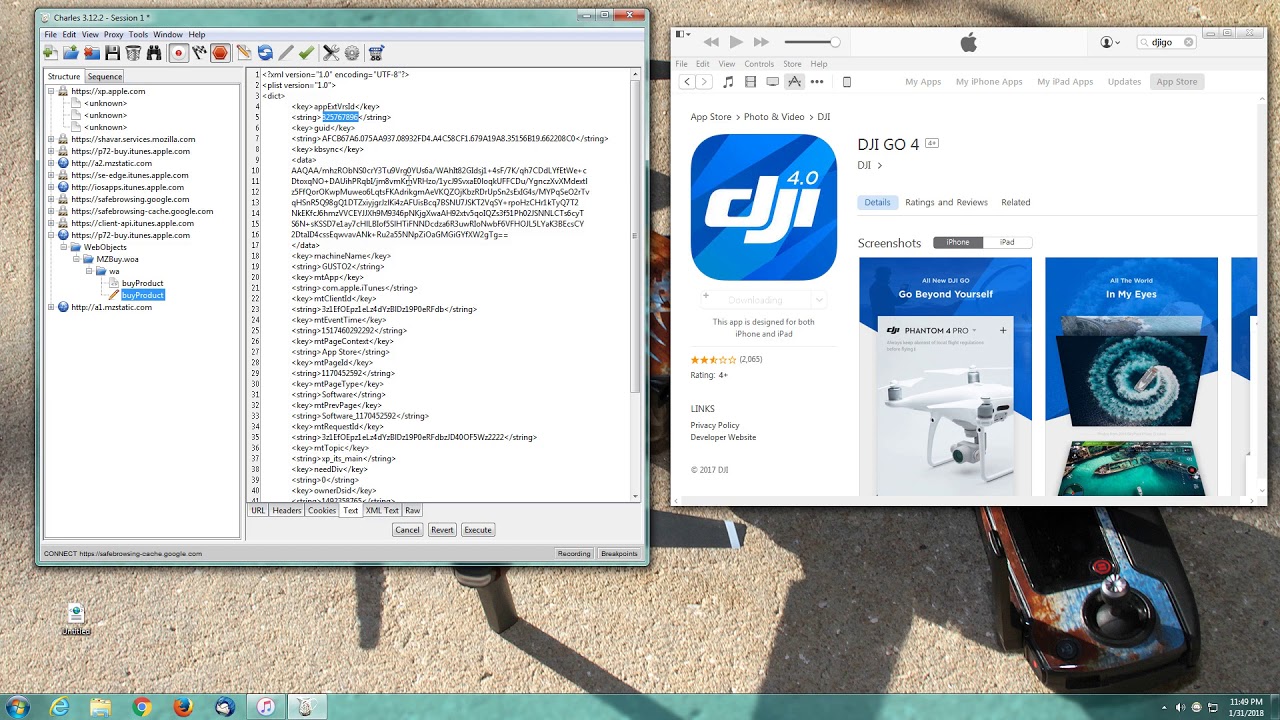Screen dimensions: 1280x720
Task: Click binoculars Find icon in Charles
Action: 154,53
